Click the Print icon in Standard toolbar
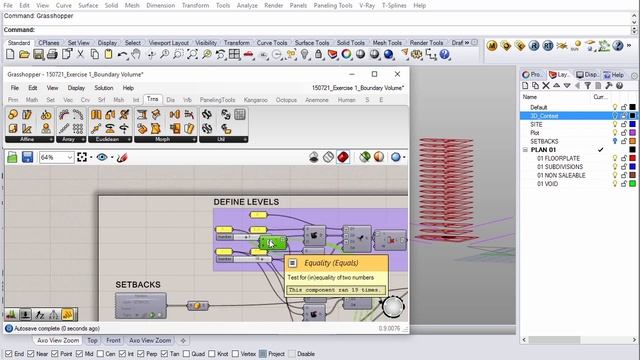Viewport: 640px width, 360px height. coord(52,54)
